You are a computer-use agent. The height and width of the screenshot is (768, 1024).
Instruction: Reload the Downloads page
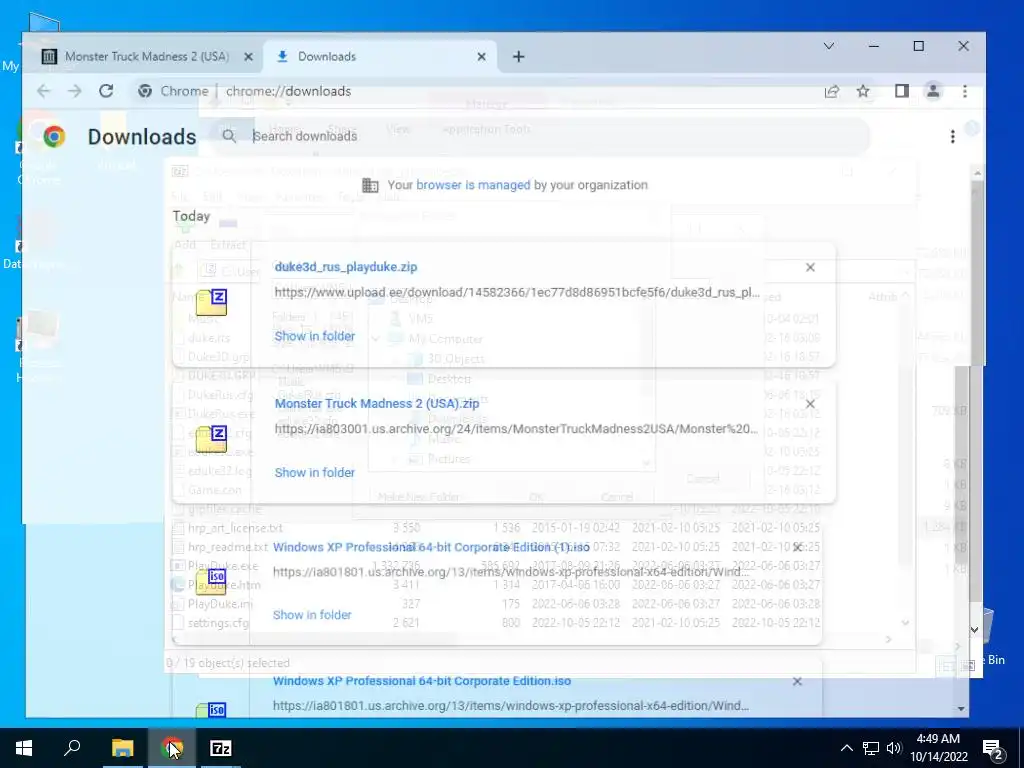click(106, 91)
